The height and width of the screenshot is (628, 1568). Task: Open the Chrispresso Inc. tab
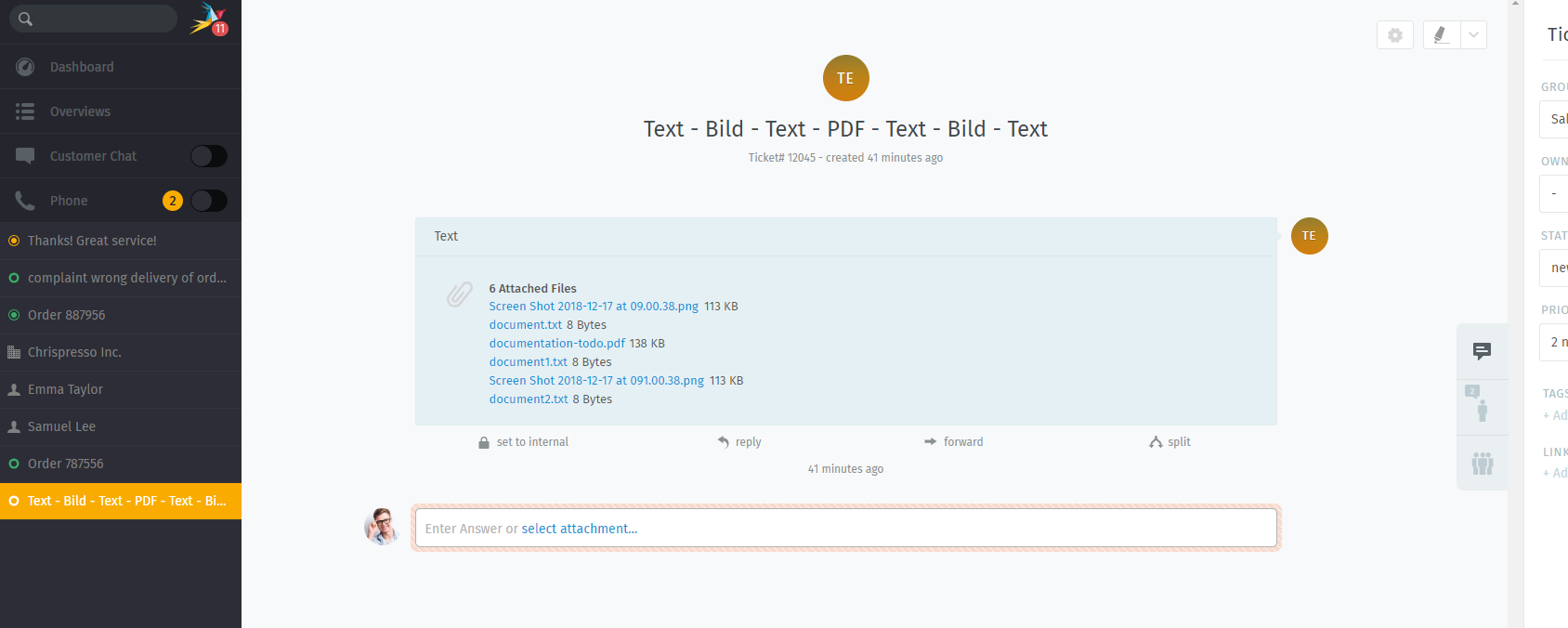[x=121, y=352]
